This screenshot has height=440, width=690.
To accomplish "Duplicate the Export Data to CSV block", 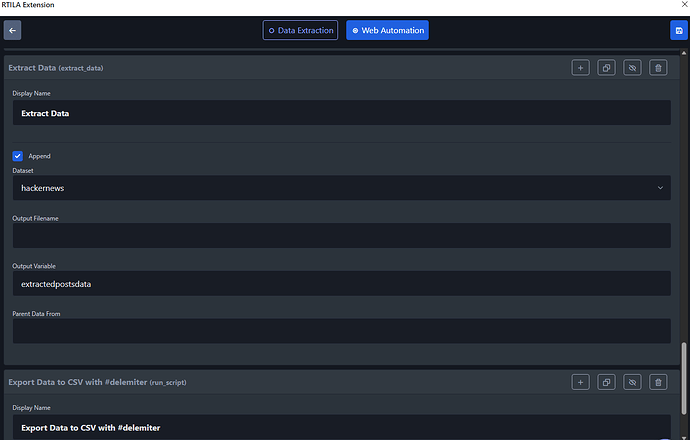I will (606, 382).
